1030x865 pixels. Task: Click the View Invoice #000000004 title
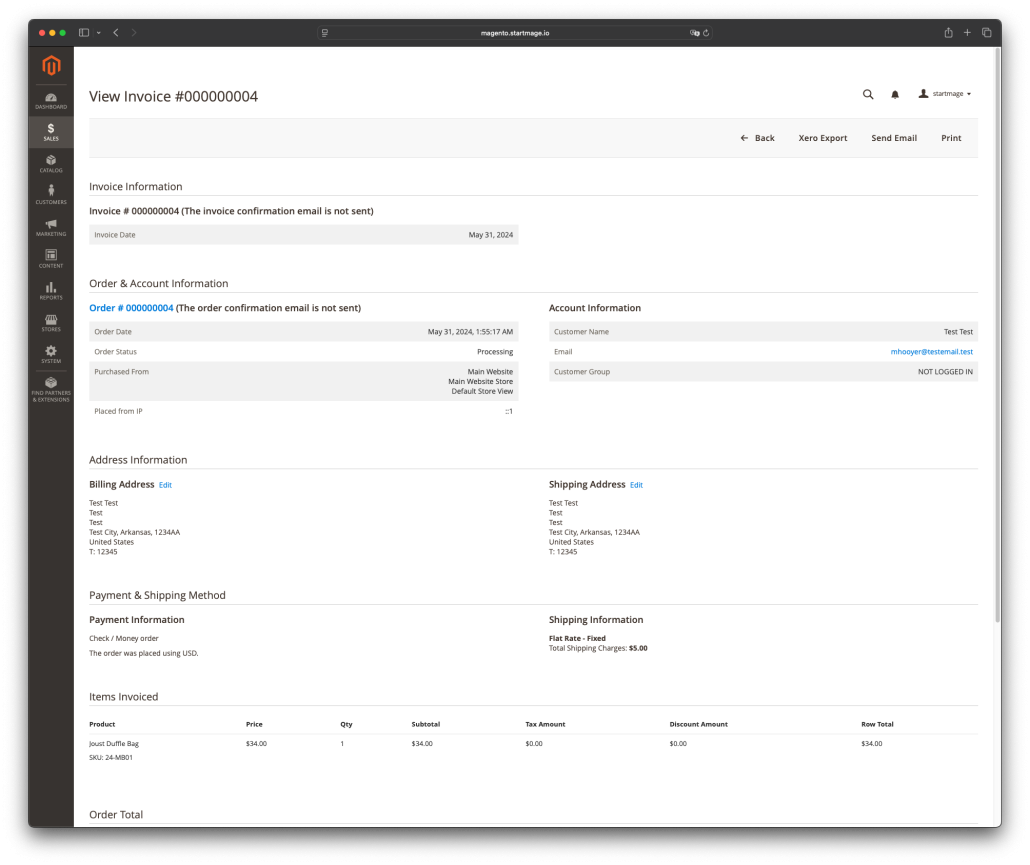click(173, 97)
